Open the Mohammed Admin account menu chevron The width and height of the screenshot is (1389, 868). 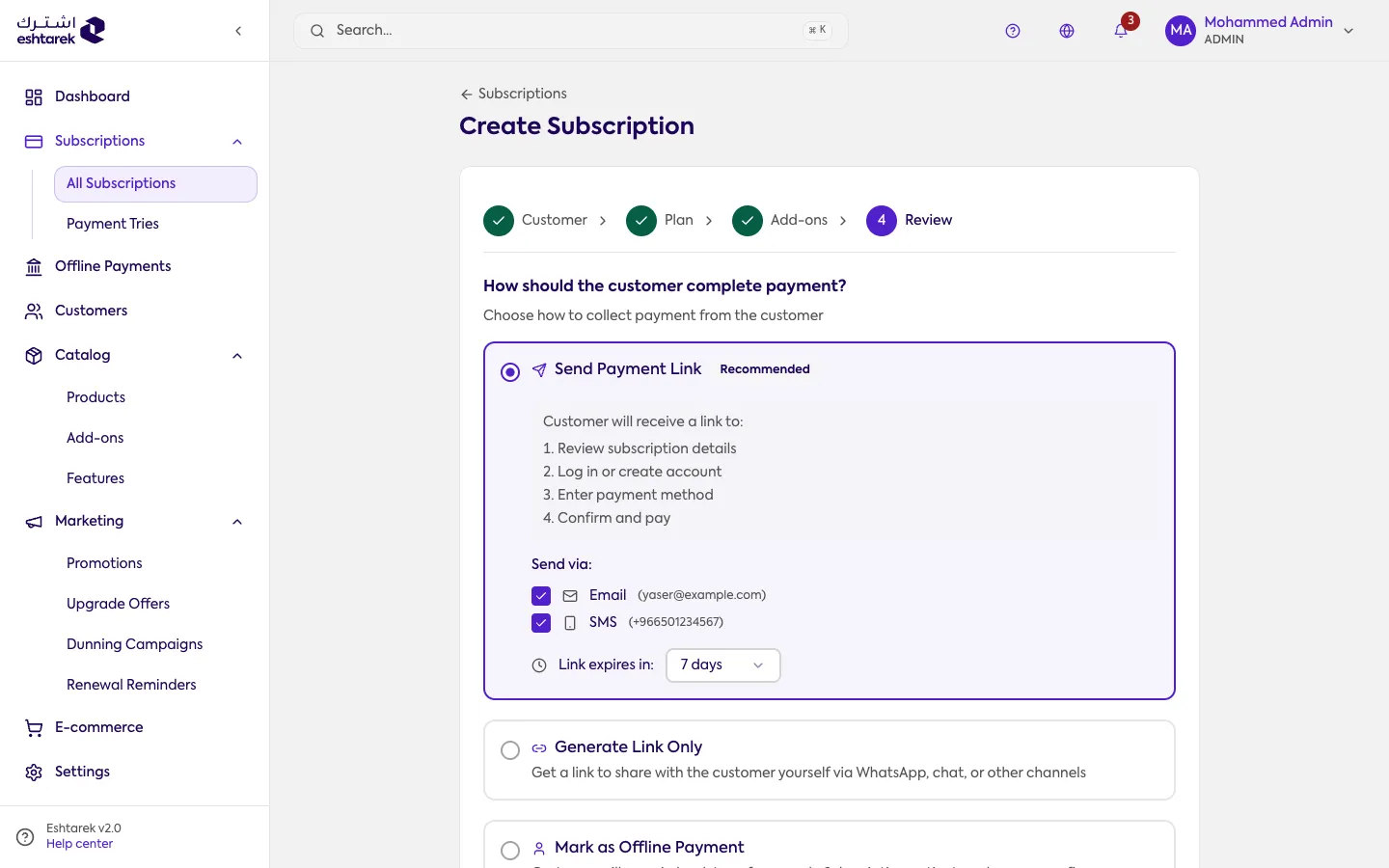1348,31
